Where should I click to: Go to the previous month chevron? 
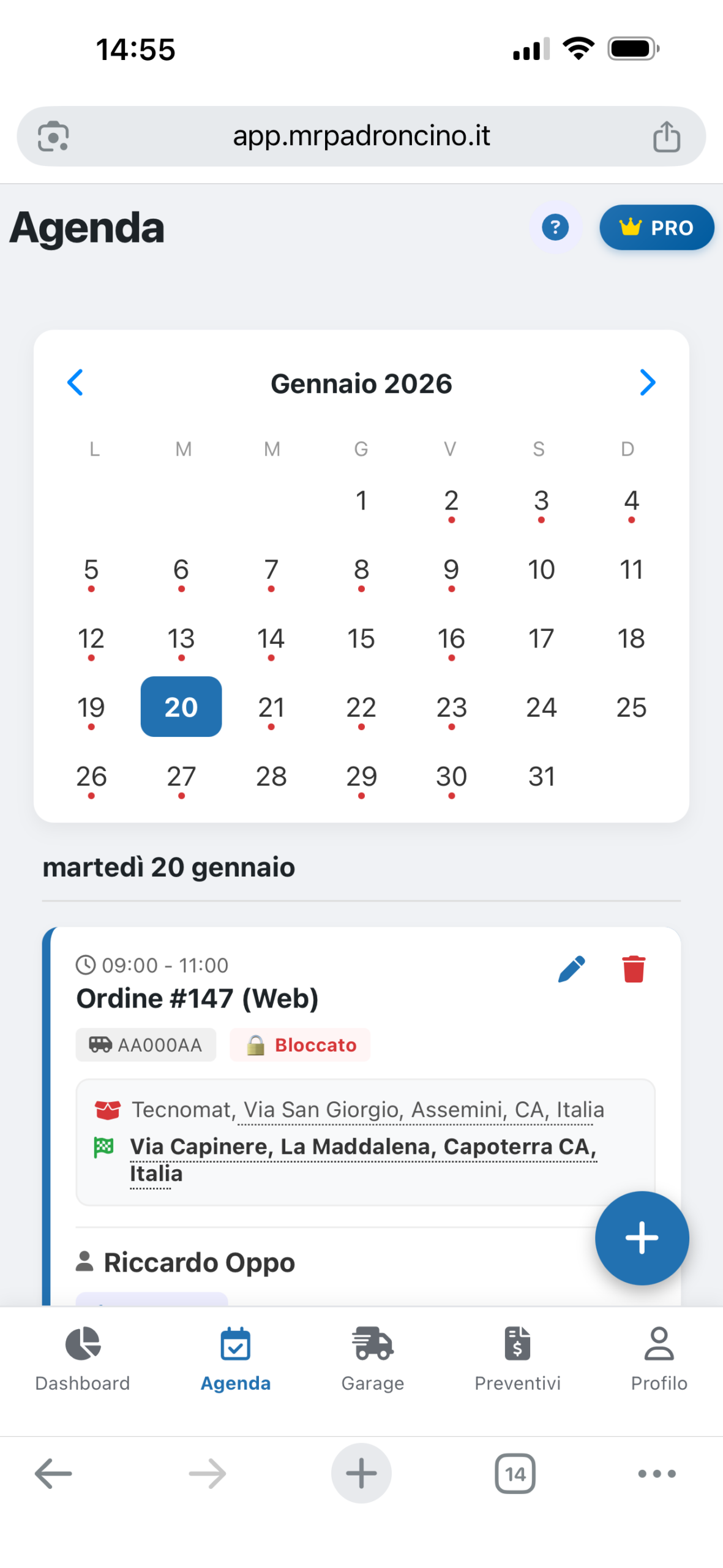click(x=75, y=383)
